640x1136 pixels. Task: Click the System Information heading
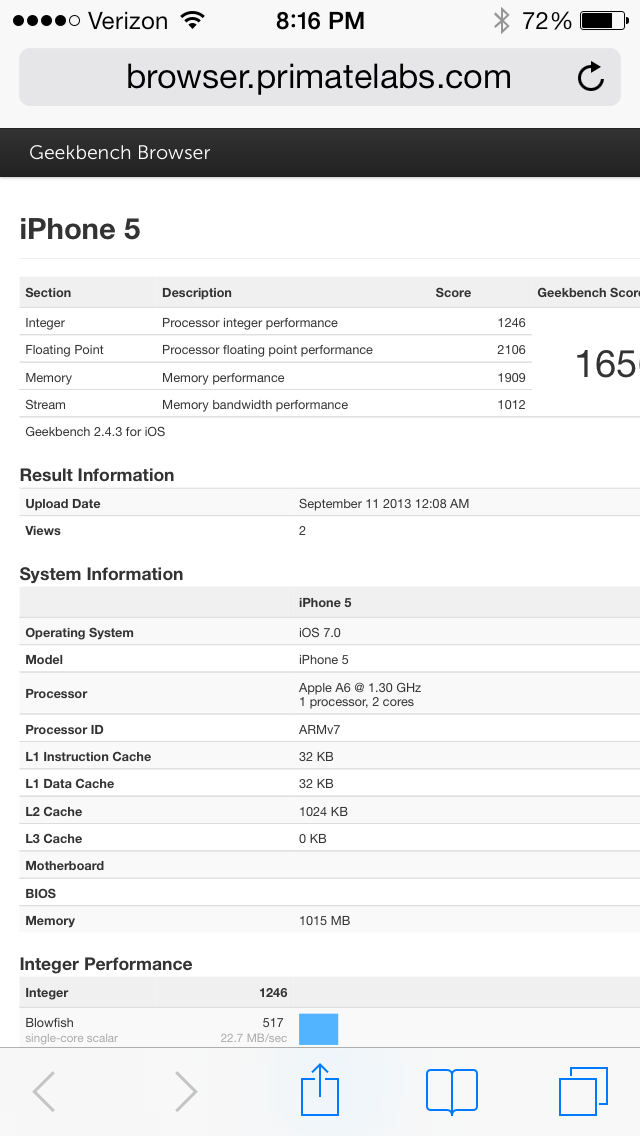pyautogui.click(x=101, y=574)
